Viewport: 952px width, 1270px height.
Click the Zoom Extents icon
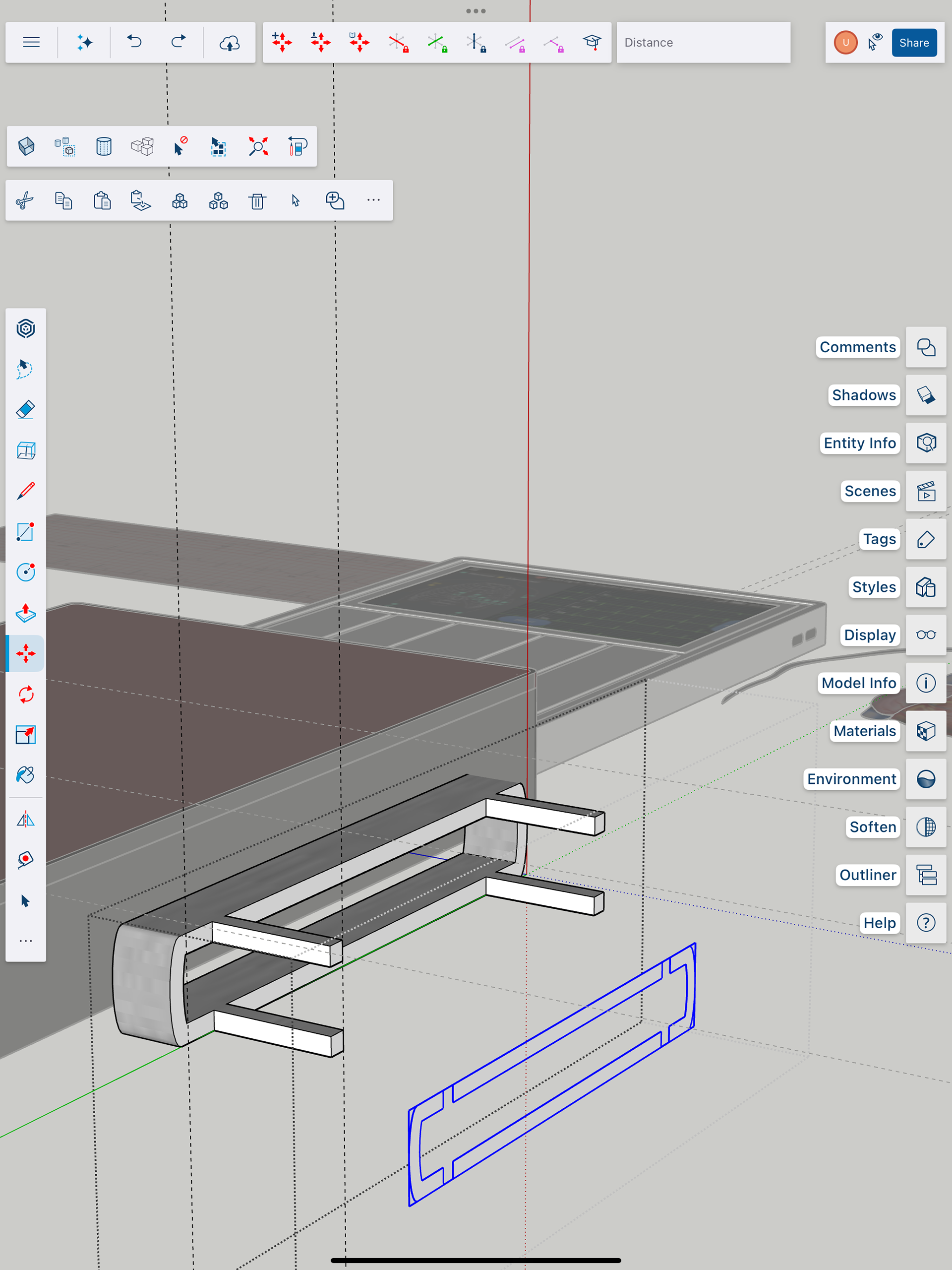click(258, 146)
